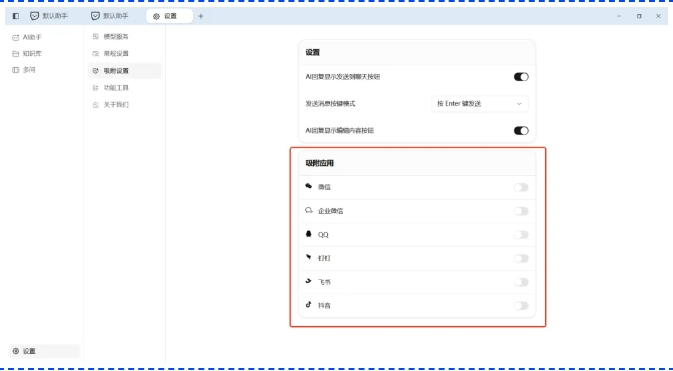Select the 设置 tab in title bar
This screenshot has height=371, width=673.
pos(169,16)
